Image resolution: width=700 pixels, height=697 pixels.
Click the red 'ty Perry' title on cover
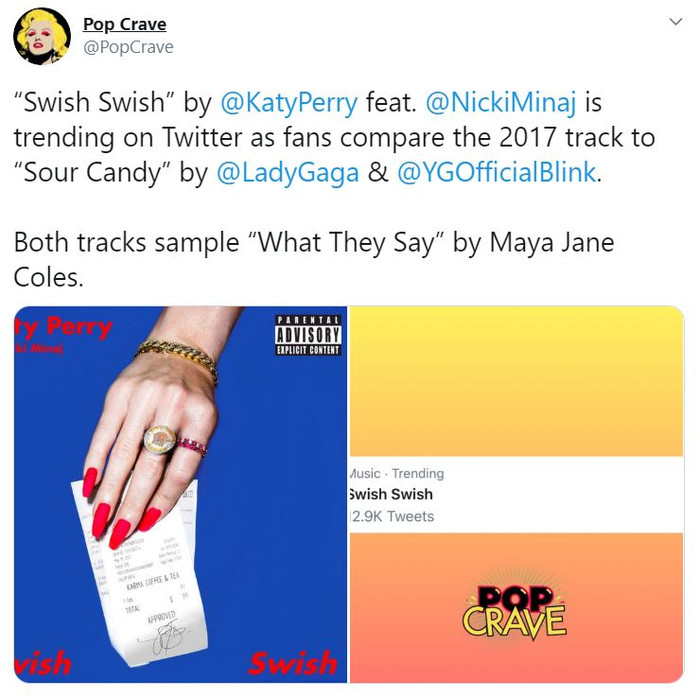coord(62,327)
